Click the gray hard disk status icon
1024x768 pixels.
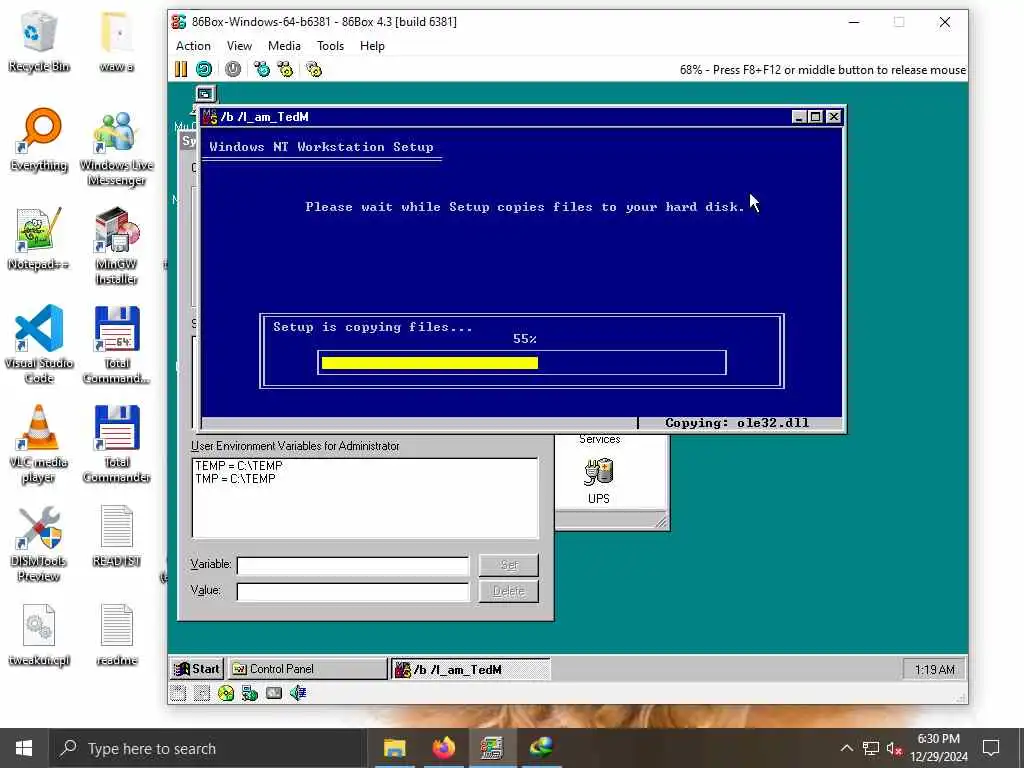tap(274, 693)
